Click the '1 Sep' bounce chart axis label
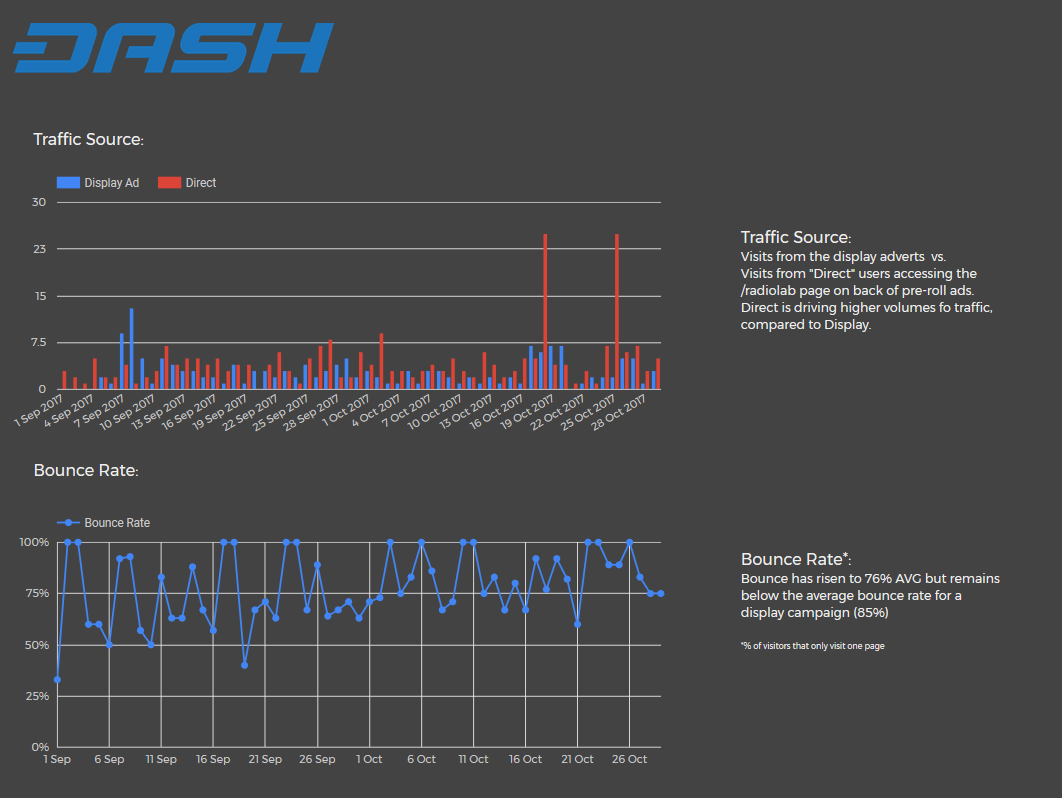 tap(57, 759)
